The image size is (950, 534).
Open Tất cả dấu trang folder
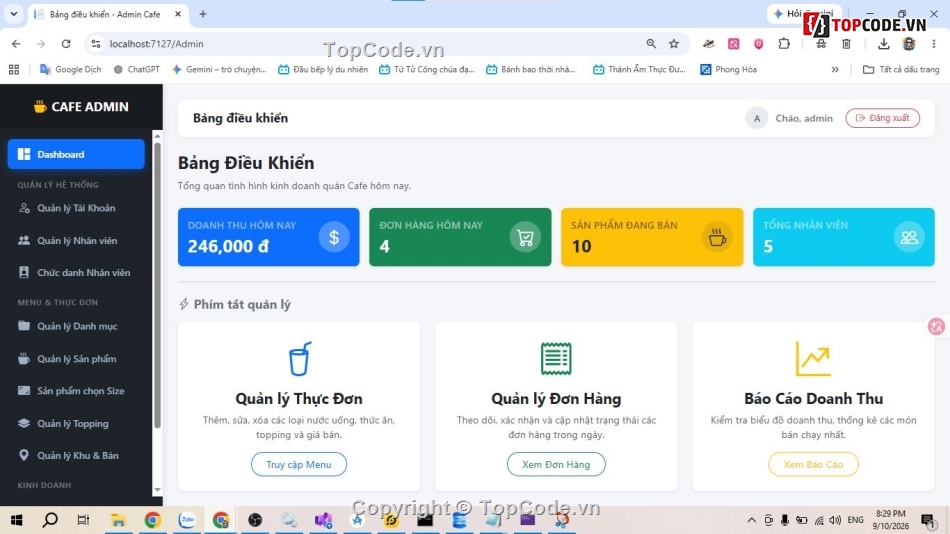(901, 70)
